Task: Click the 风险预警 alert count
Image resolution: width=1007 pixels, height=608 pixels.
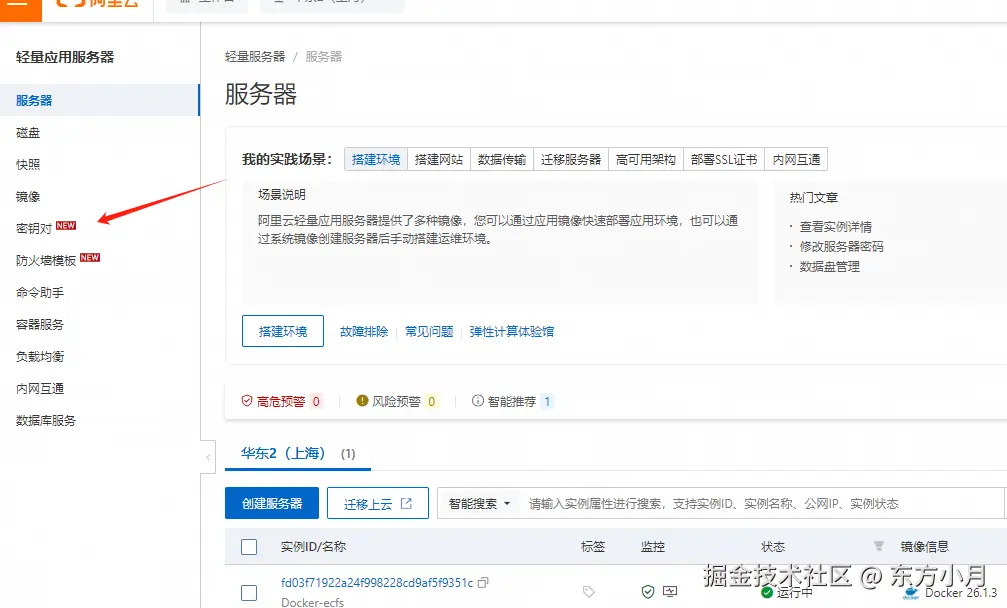Action: (x=432, y=401)
